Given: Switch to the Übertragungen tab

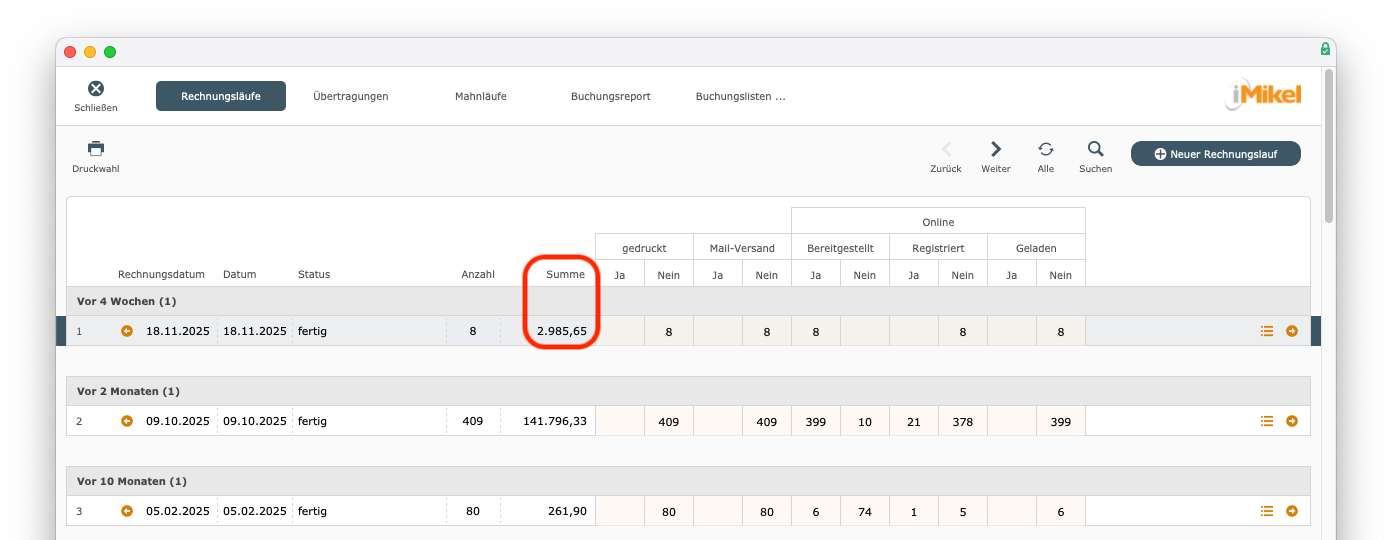Looking at the screenshot, I should (350, 96).
